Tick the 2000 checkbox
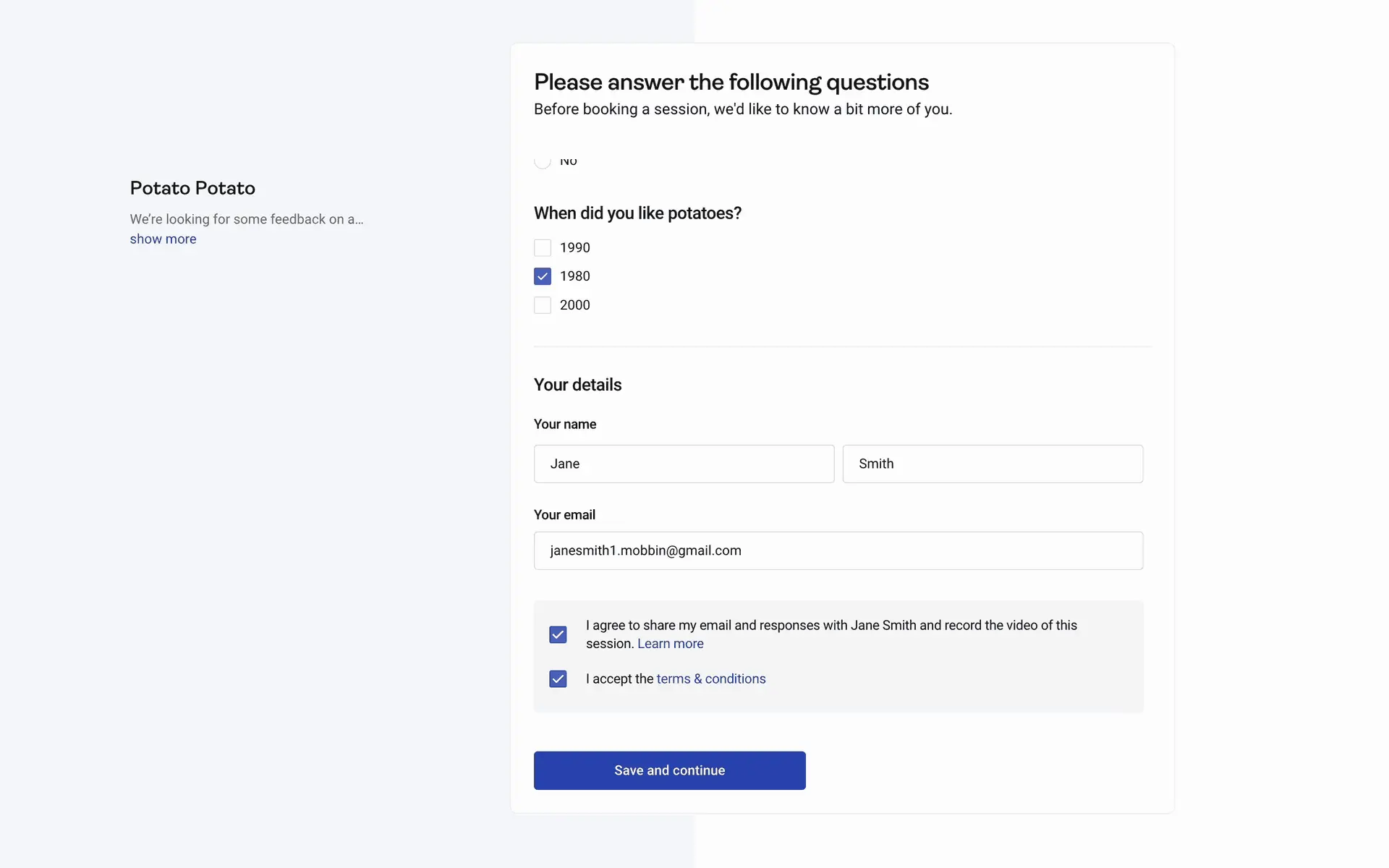This screenshot has width=1389, height=868. (542, 305)
